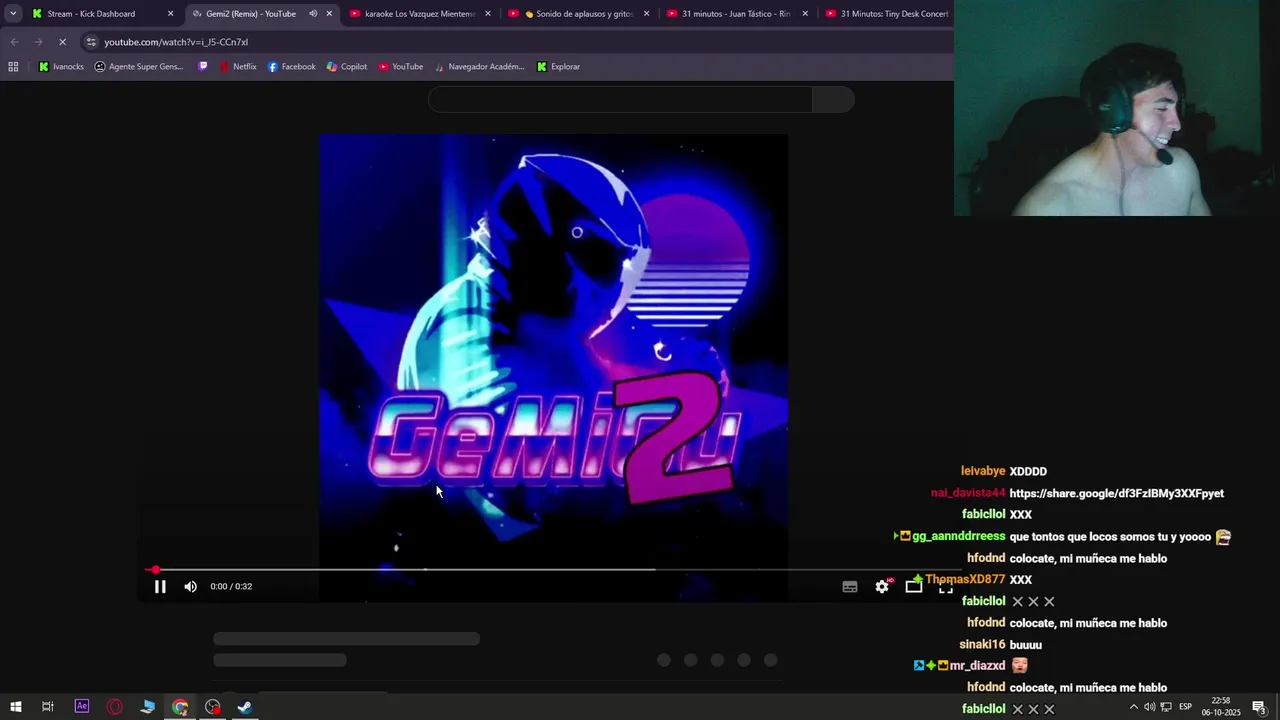
Task: Launch Adobe After Effects from the taskbar
Action: [82, 707]
